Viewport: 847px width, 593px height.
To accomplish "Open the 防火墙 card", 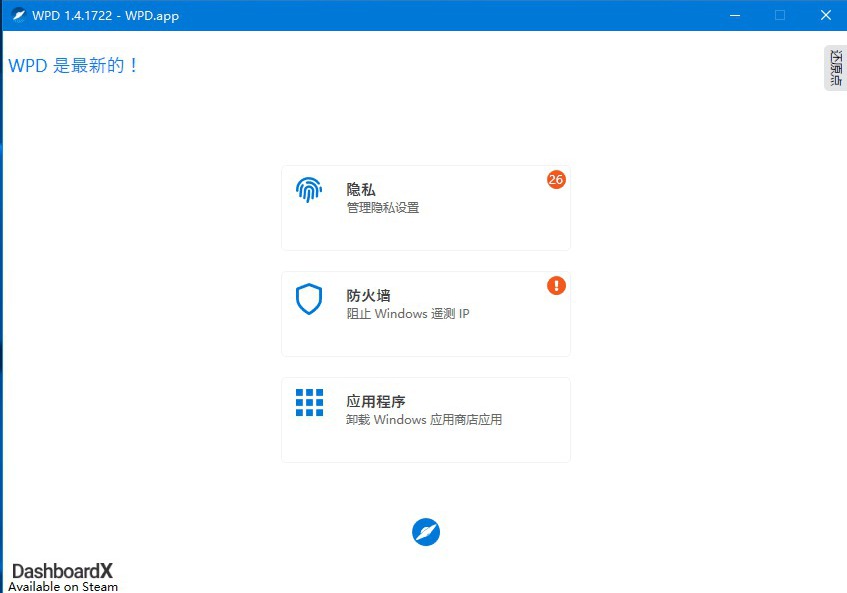I will 426,314.
